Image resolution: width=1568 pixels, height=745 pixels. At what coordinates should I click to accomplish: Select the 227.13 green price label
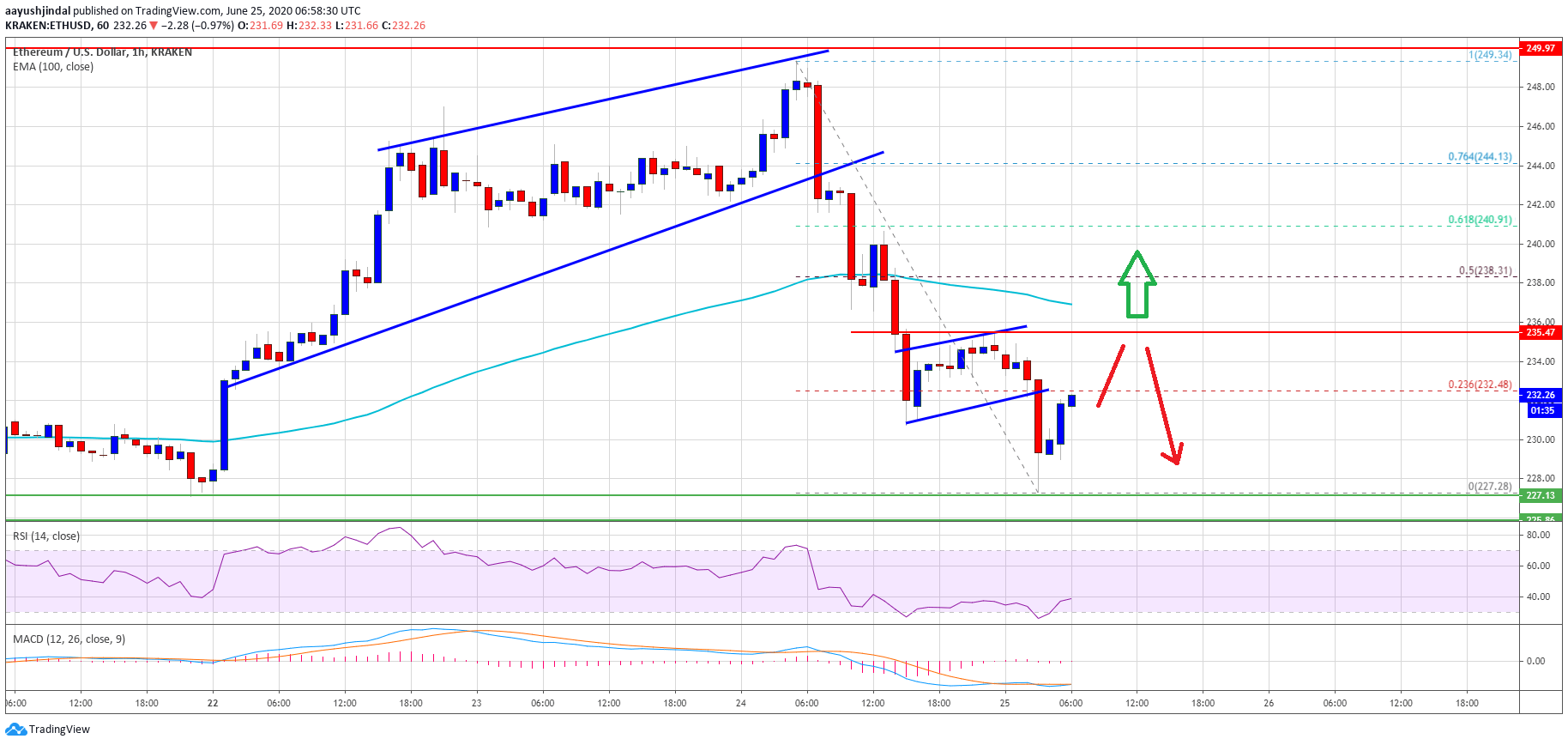pyautogui.click(x=1541, y=495)
